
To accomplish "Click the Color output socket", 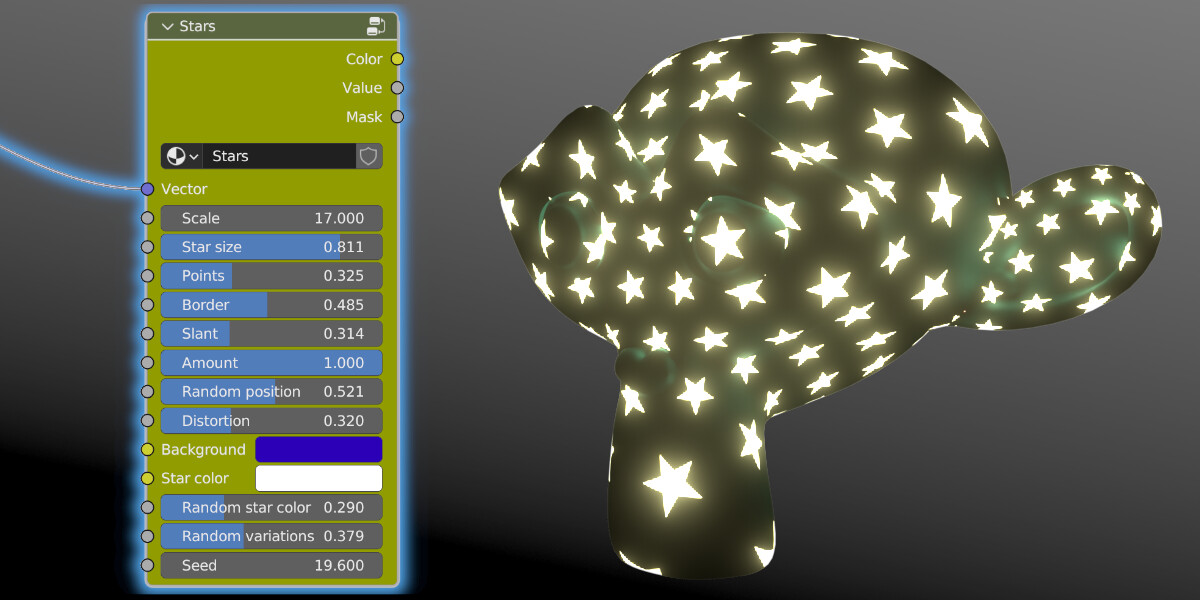I will (x=397, y=59).
